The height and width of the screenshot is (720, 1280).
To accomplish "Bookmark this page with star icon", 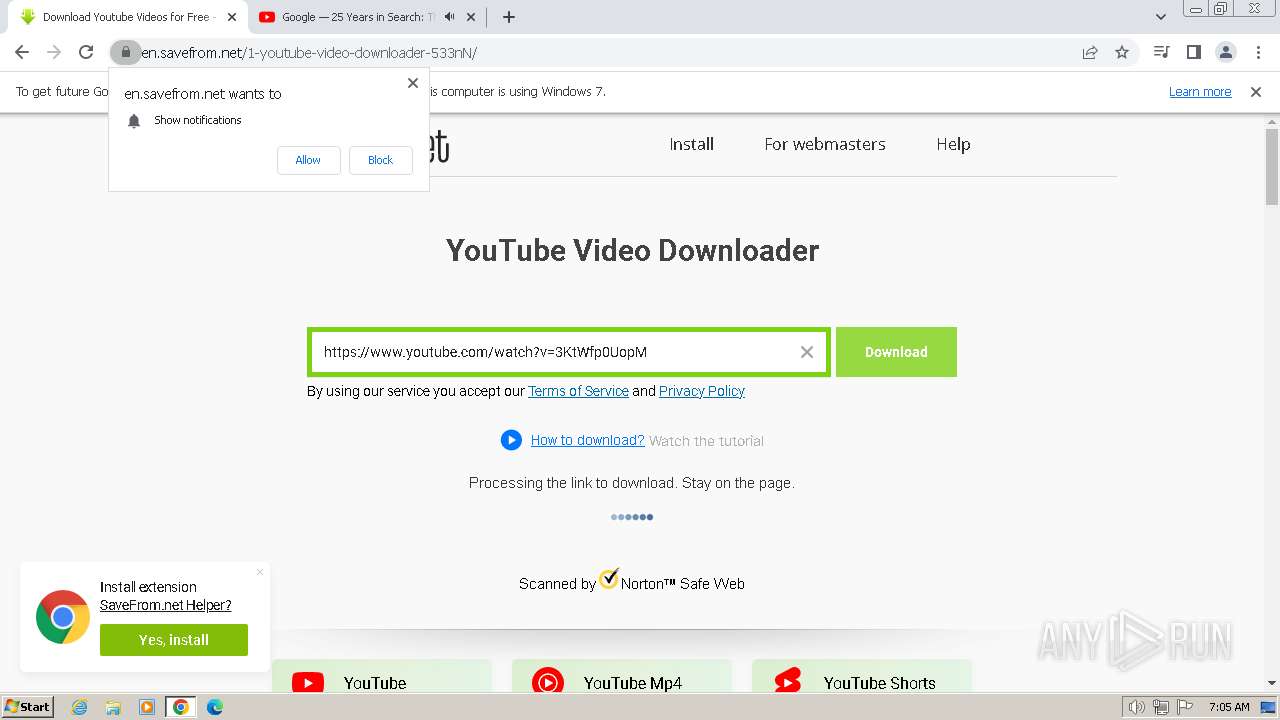I will [1122, 52].
